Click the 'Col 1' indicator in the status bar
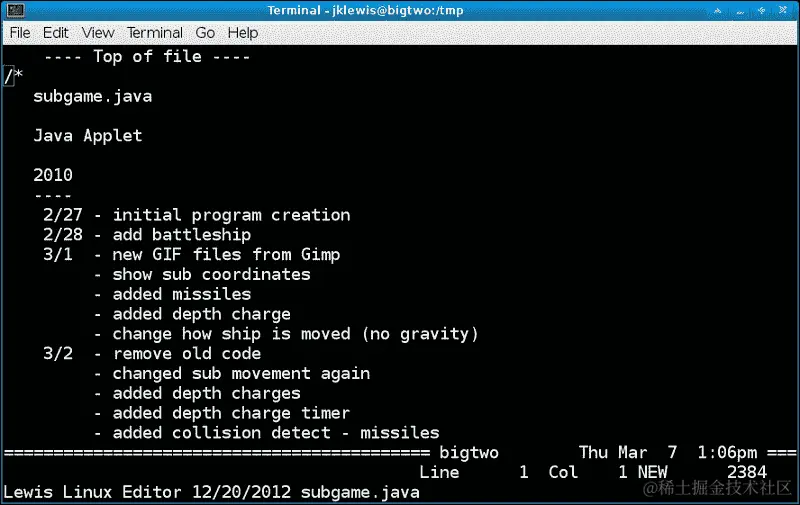Screen dimensions: 800x505 tap(588, 472)
